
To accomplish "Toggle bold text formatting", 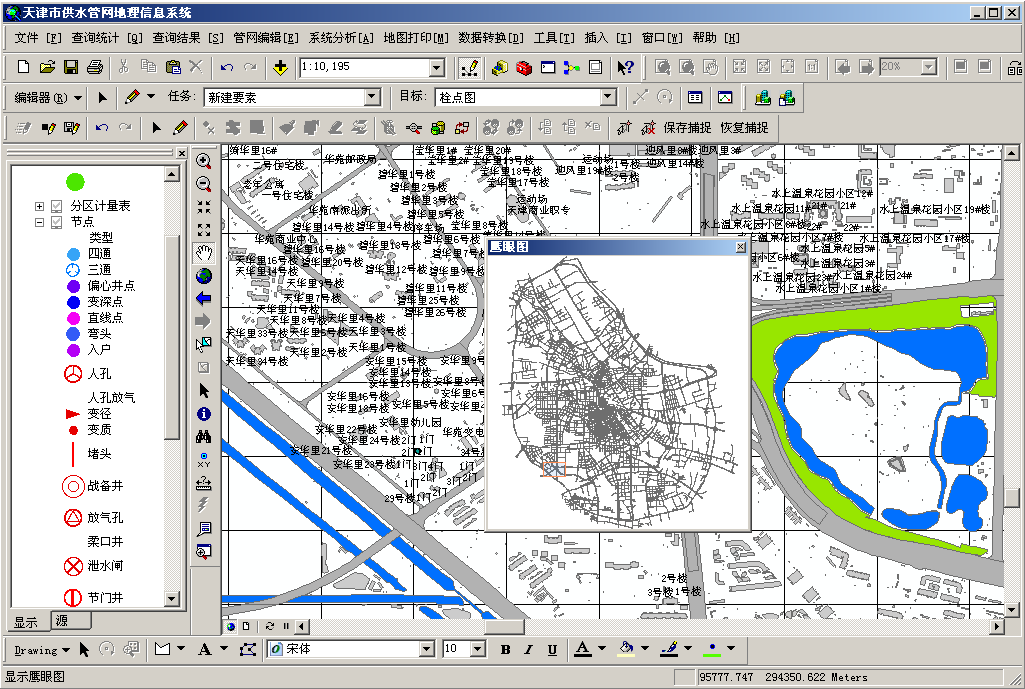I will [x=505, y=650].
